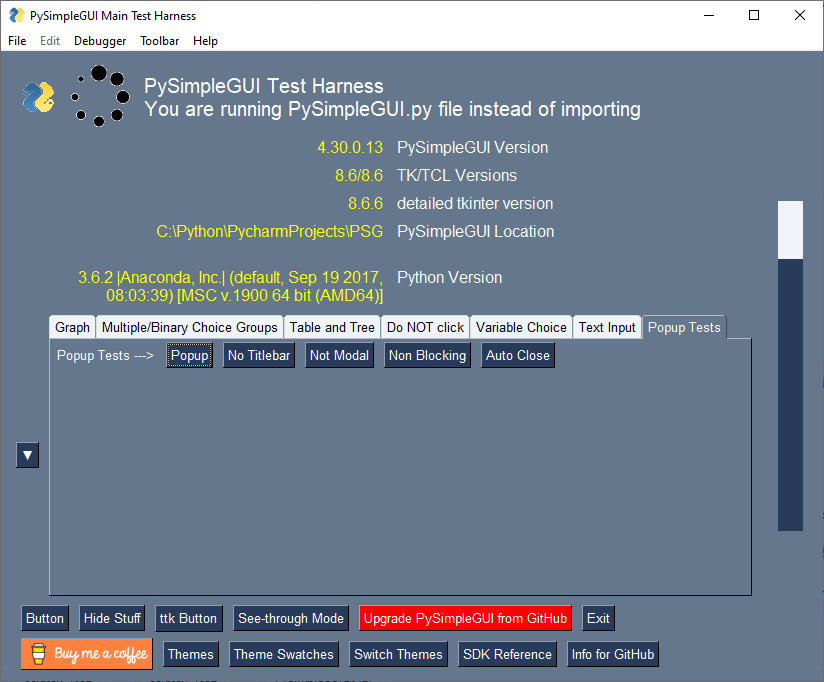The width and height of the screenshot is (824, 682).
Task: Click the PySimpleGUI Python logo image
Action: pos(38,97)
